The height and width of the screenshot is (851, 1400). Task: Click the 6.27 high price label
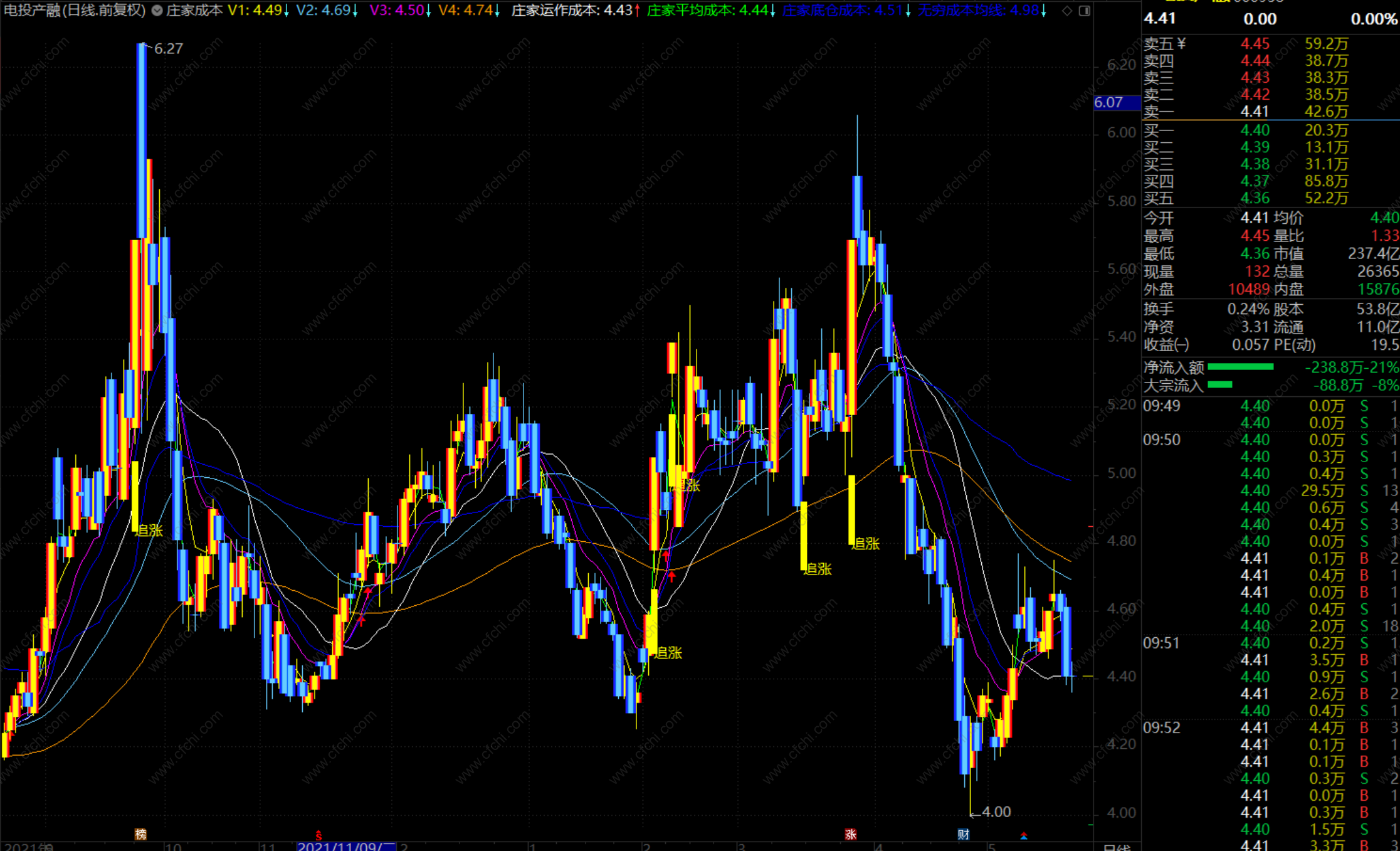pos(168,49)
